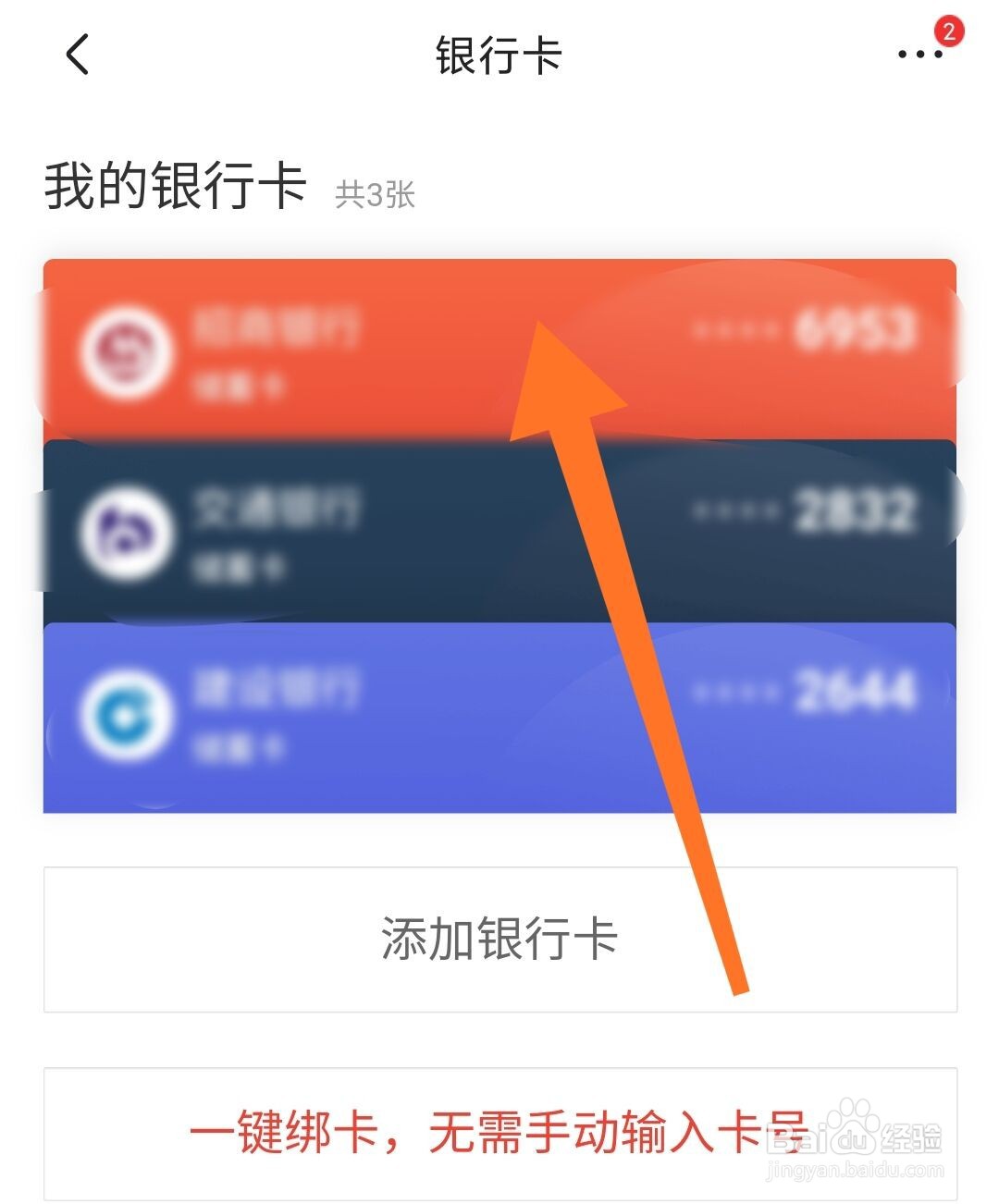Image resolution: width=999 pixels, height=1204 pixels.
Task: Tap 一键绑卡，无需手动输入卡号 button
Action: click(x=499, y=1134)
